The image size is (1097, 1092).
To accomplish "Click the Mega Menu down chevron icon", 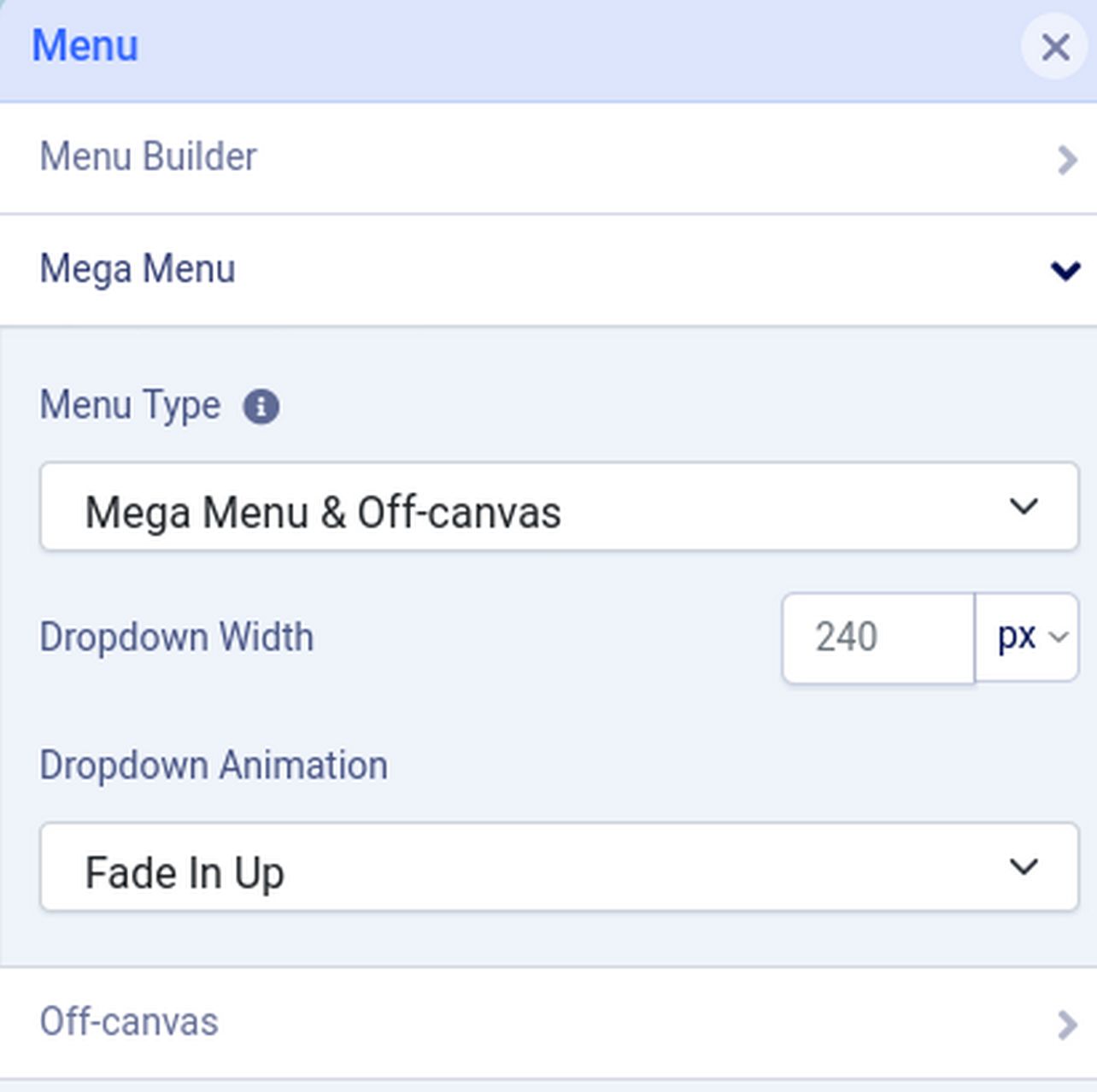I will point(1065,271).
